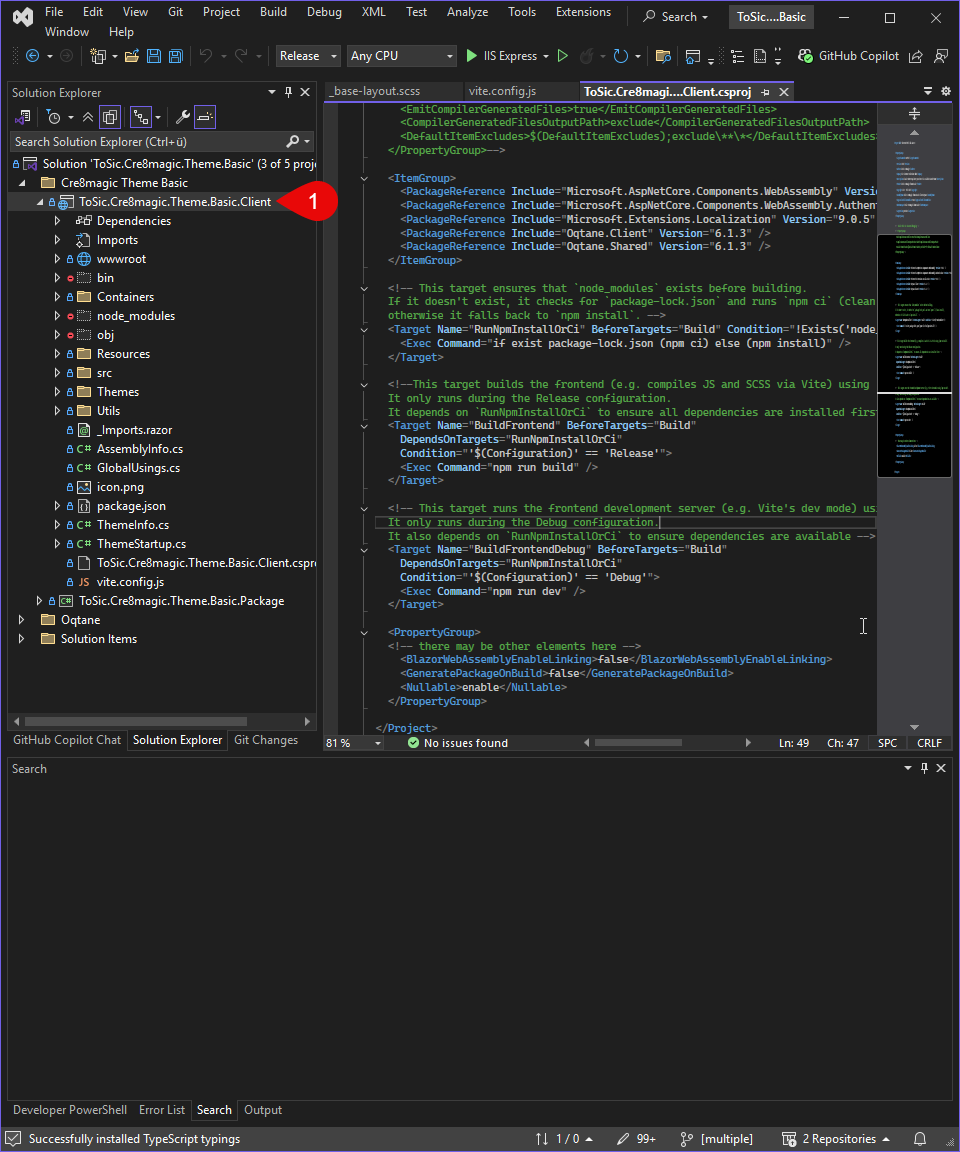Click the editor tab settings gear icon
The width and height of the screenshot is (960, 1152).
coord(946,91)
